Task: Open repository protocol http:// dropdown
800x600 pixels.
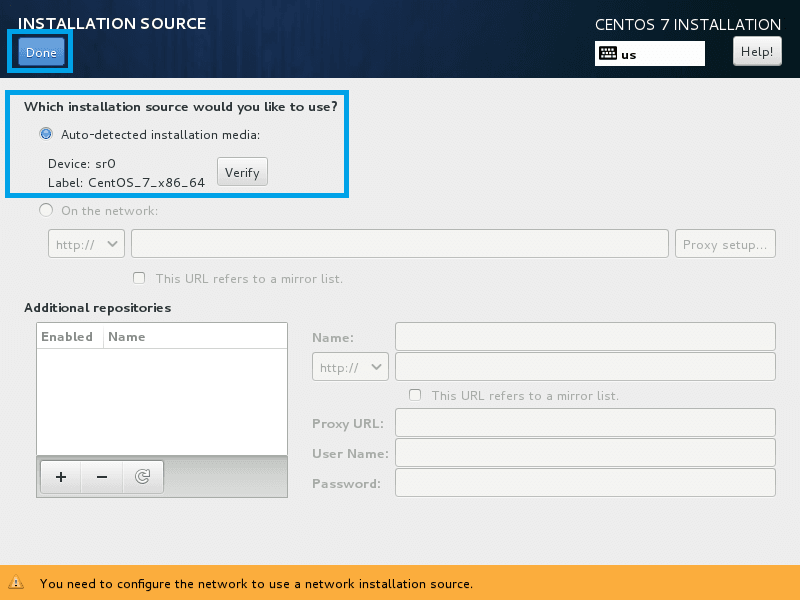Action: 351,367
